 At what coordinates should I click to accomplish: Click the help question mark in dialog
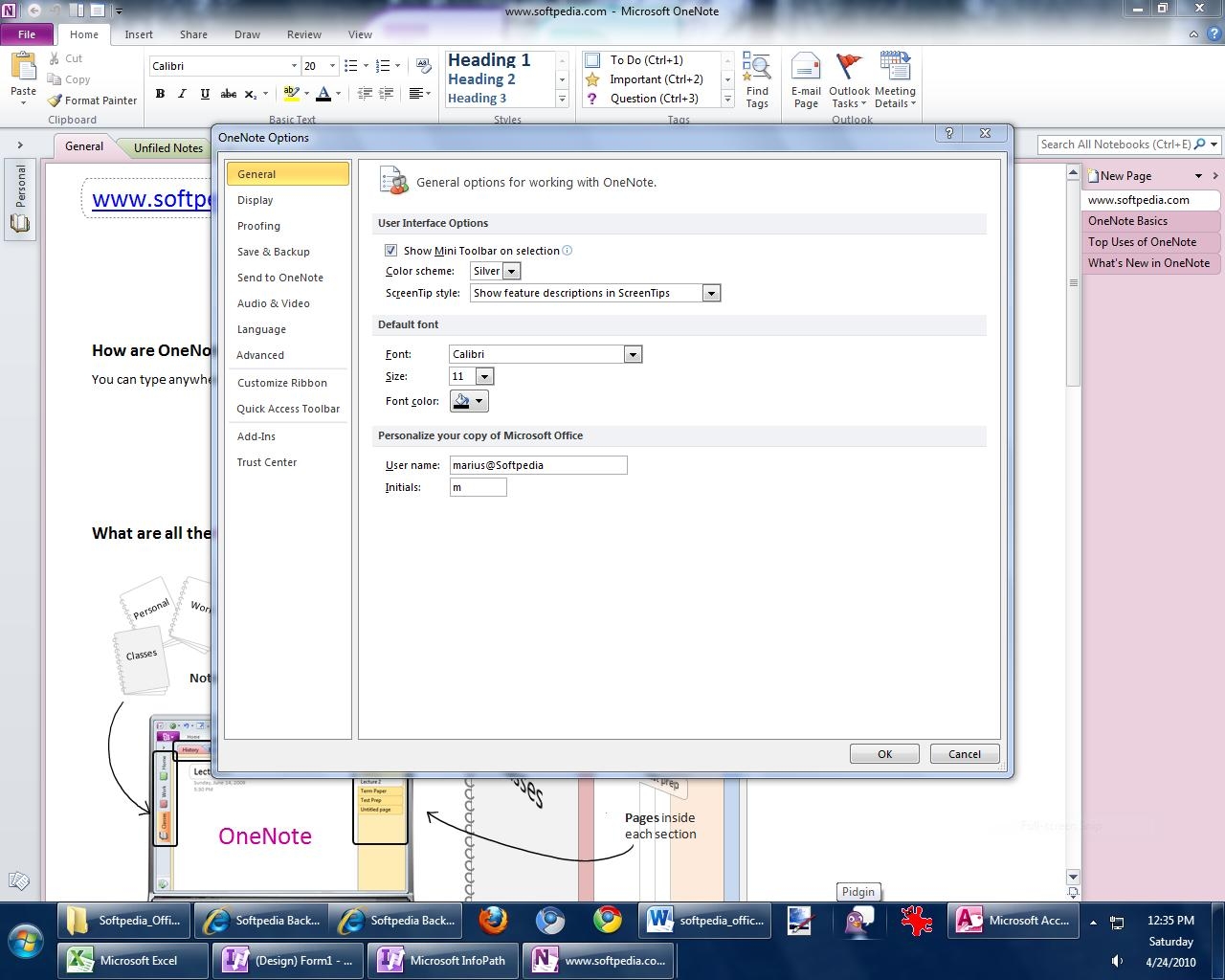[x=948, y=134]
